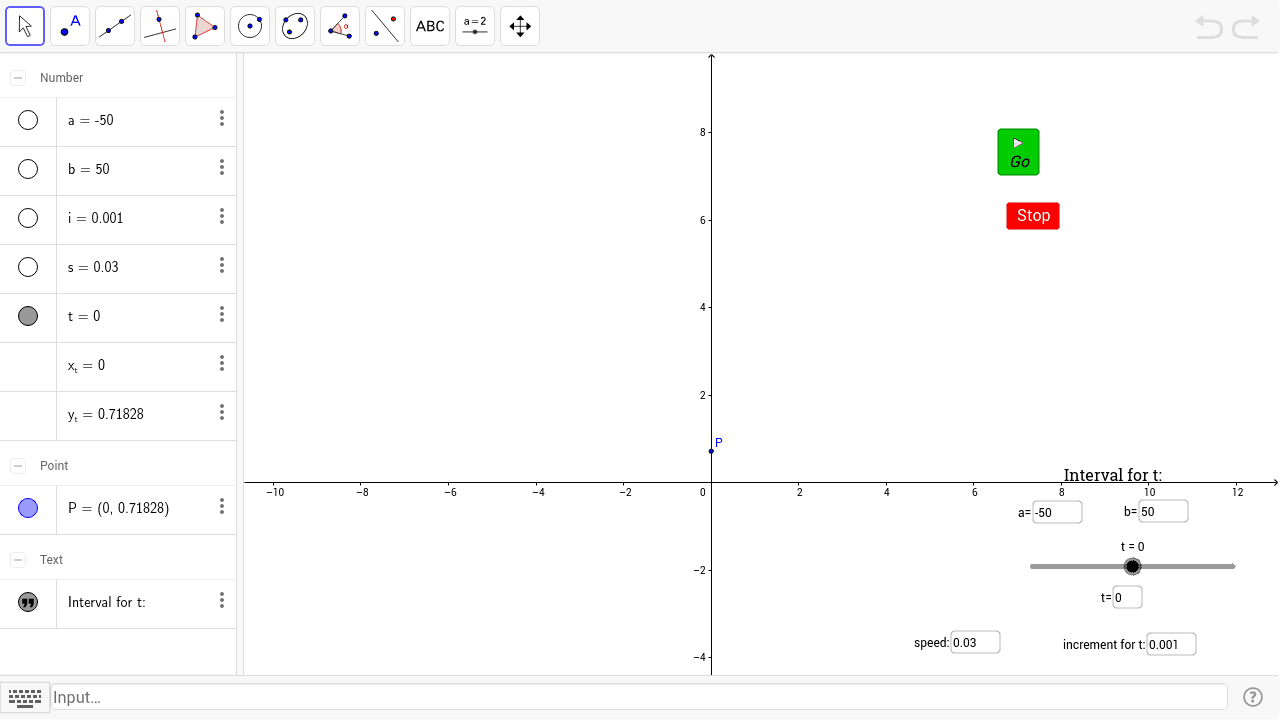Select the s = 0.03 entry text
The height and width of the screenshot is (720, 1280).
click(93, 267)
